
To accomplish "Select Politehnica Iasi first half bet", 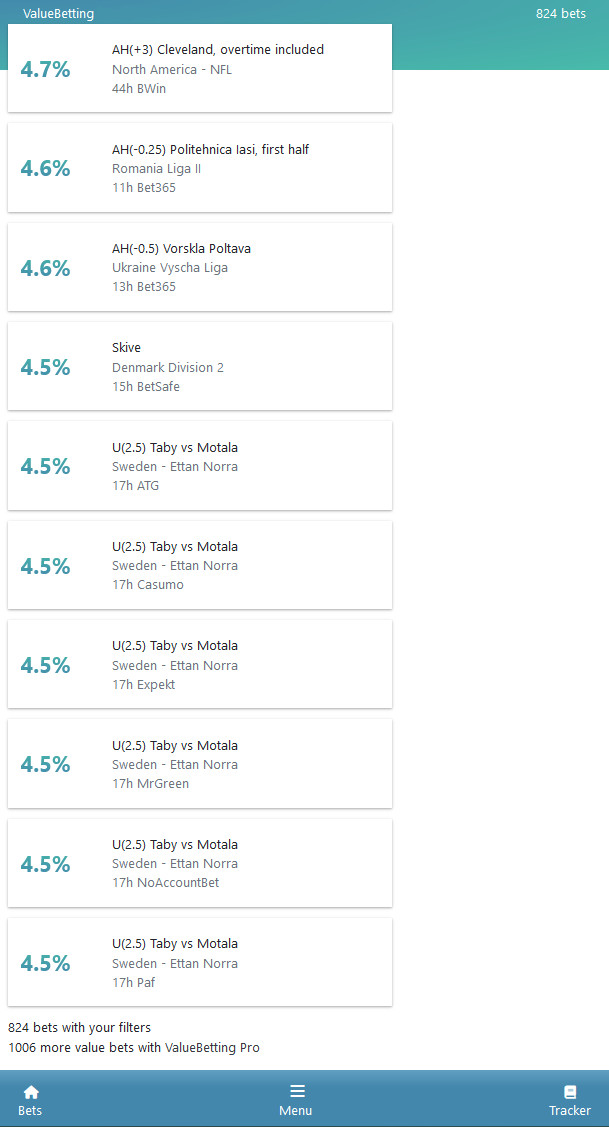I will click(x=200, y=167).
